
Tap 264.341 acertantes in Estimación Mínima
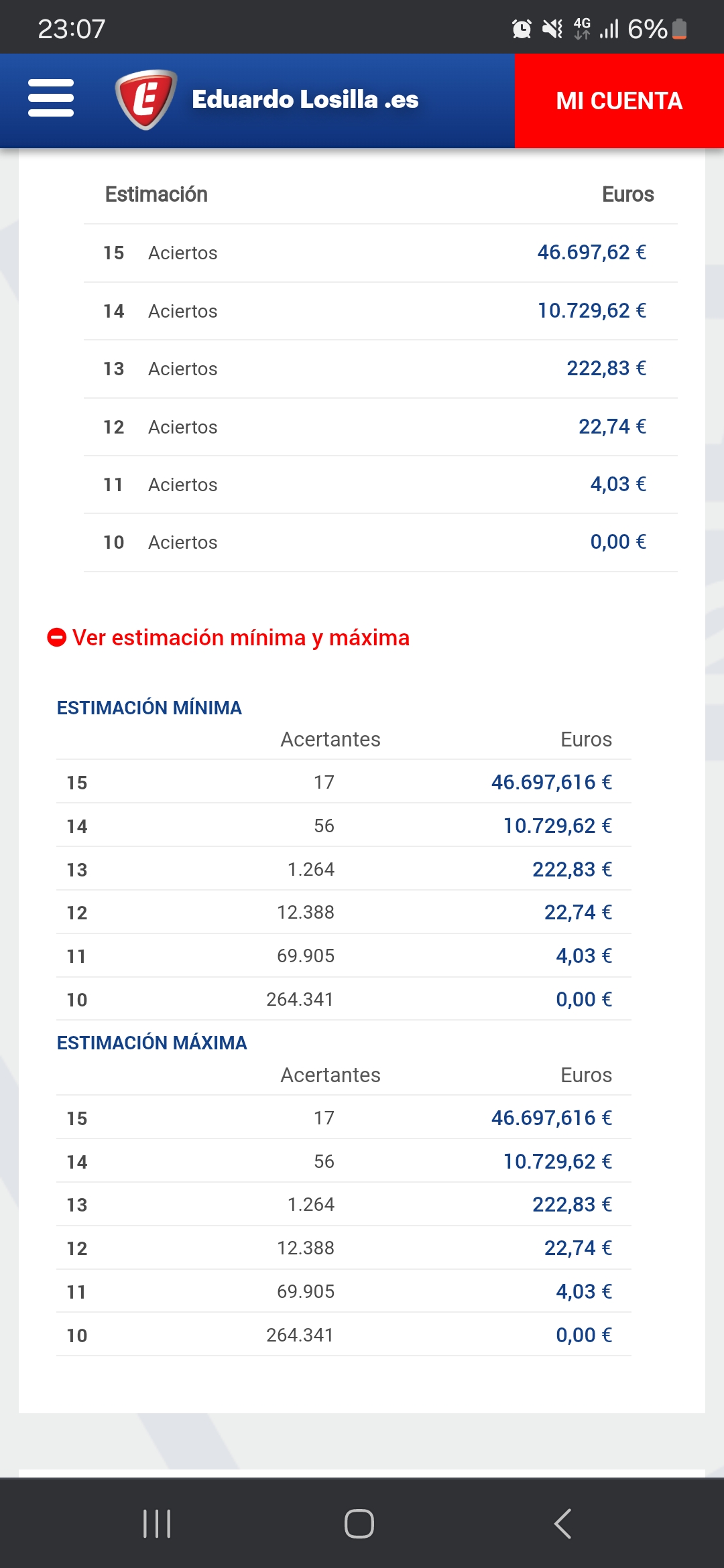300,999
